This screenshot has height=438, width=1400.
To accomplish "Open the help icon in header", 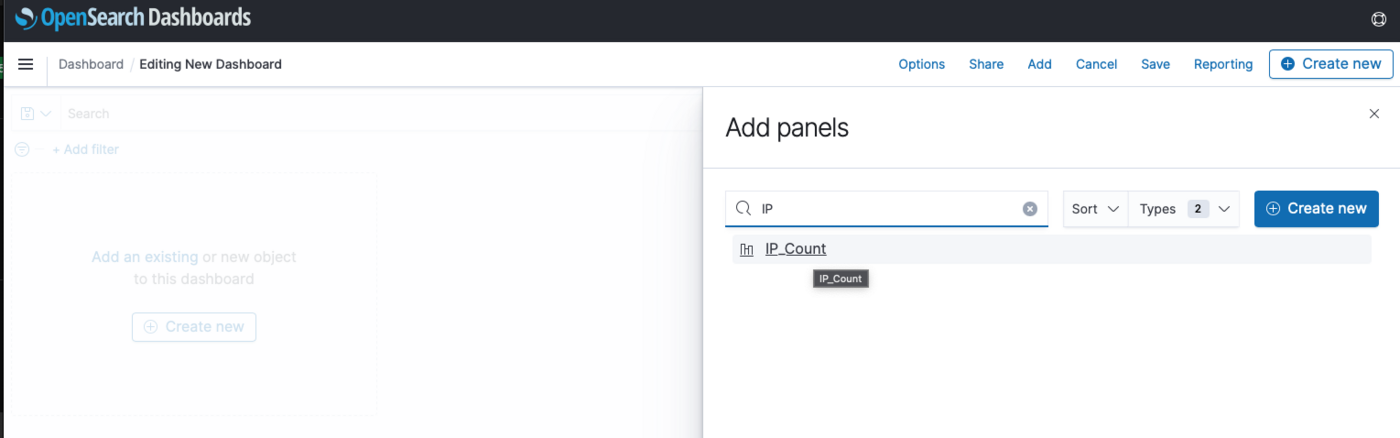I will click(x=1378, y=19).
